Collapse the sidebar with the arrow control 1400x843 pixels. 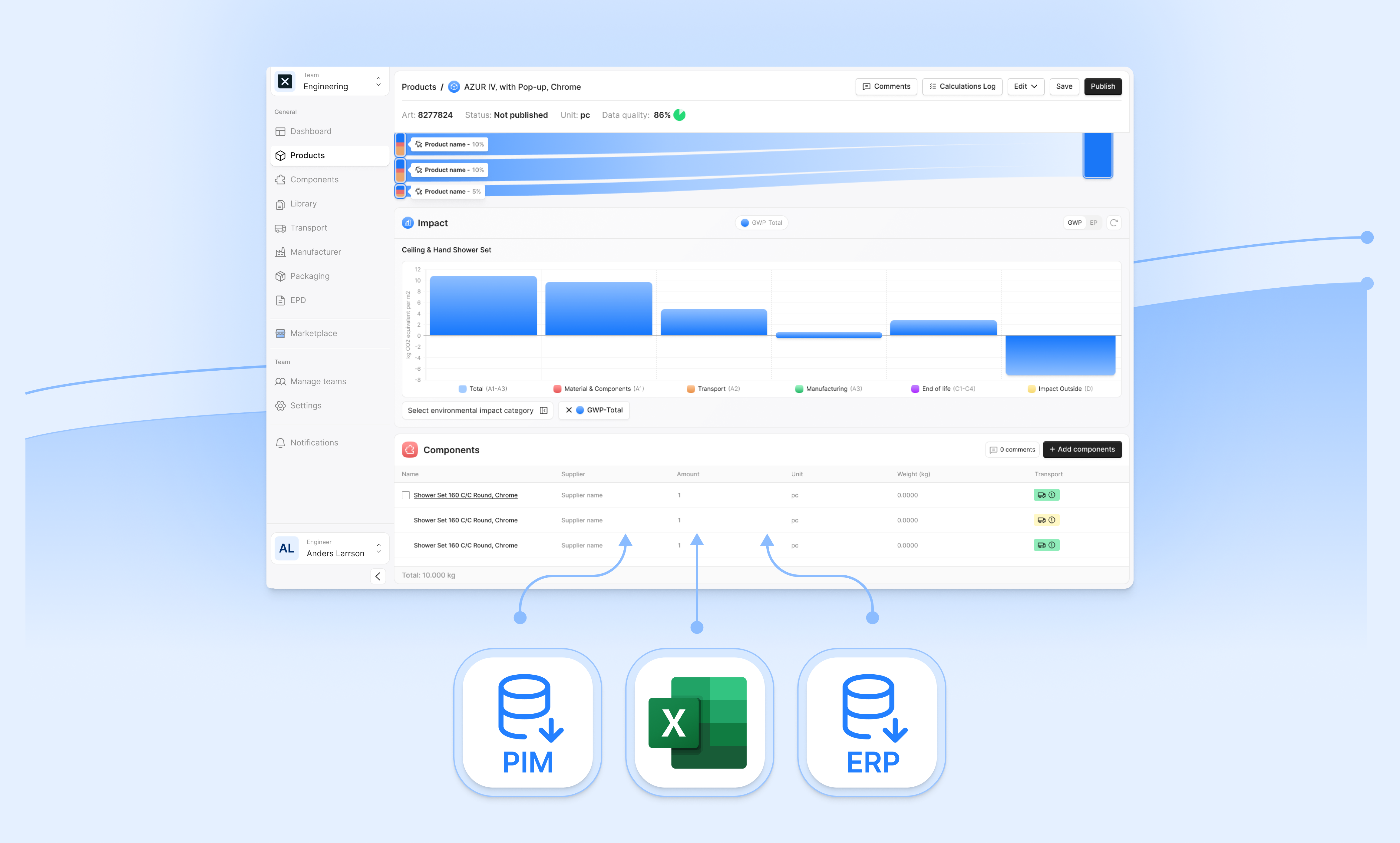tap(378, 576)
